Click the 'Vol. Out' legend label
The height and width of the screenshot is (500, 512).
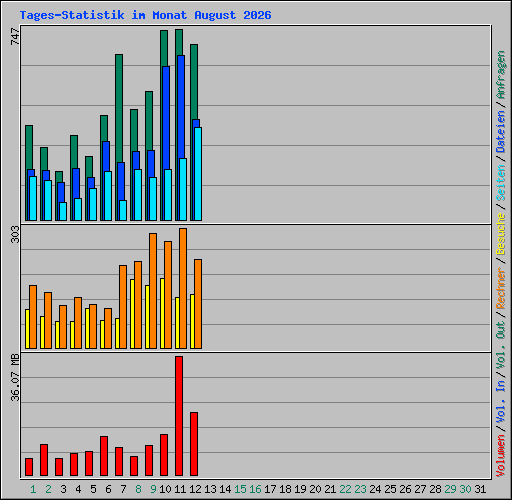pos(501,346)
